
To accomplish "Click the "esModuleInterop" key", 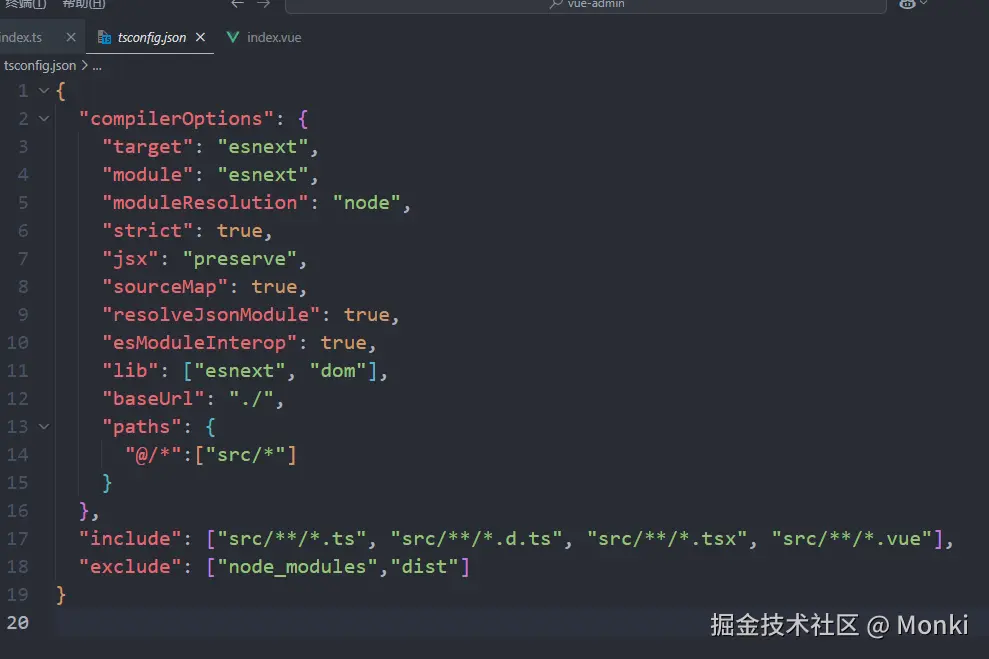I will [x=200, y=343].
